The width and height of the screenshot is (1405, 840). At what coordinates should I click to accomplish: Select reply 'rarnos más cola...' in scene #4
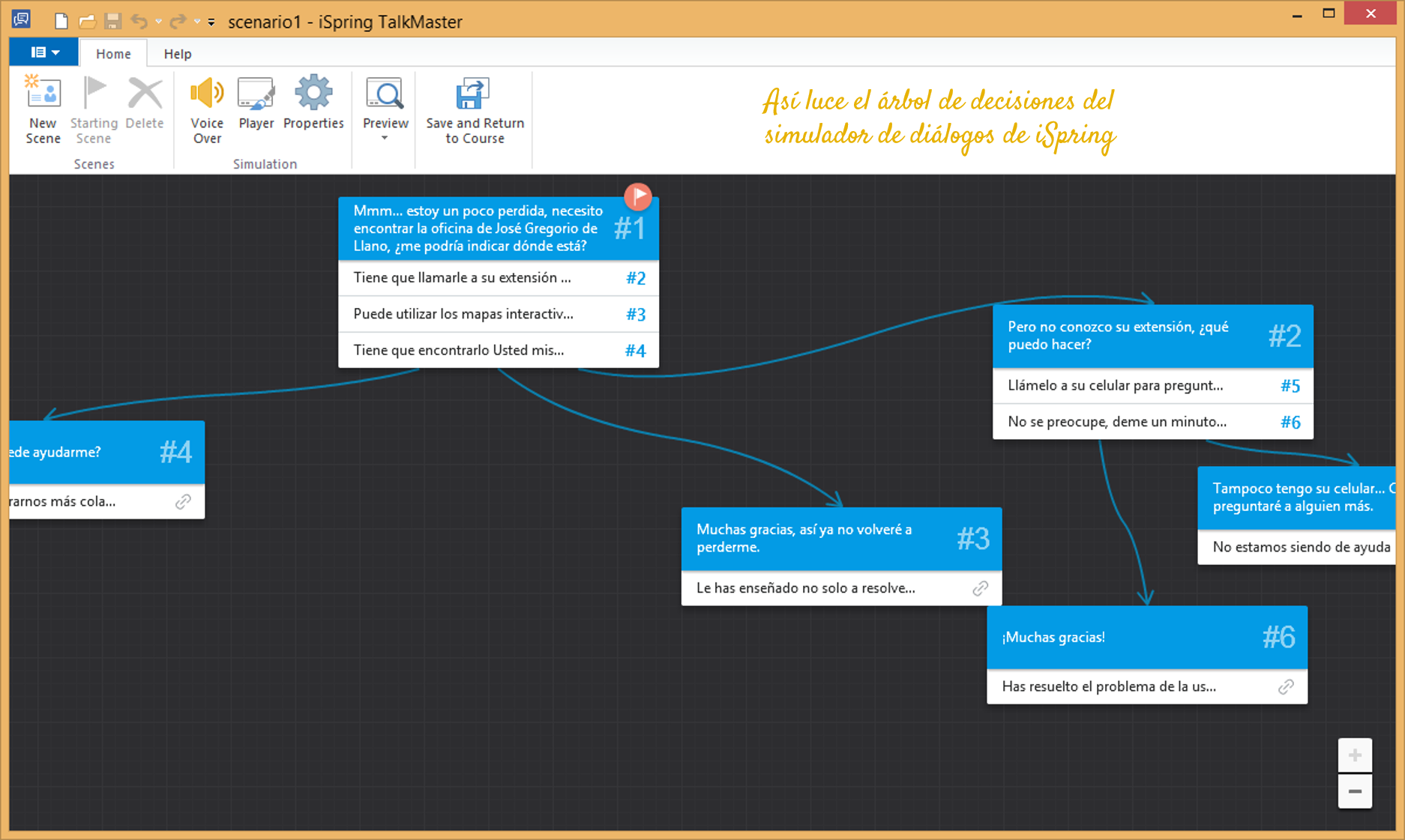coord(107,502)
